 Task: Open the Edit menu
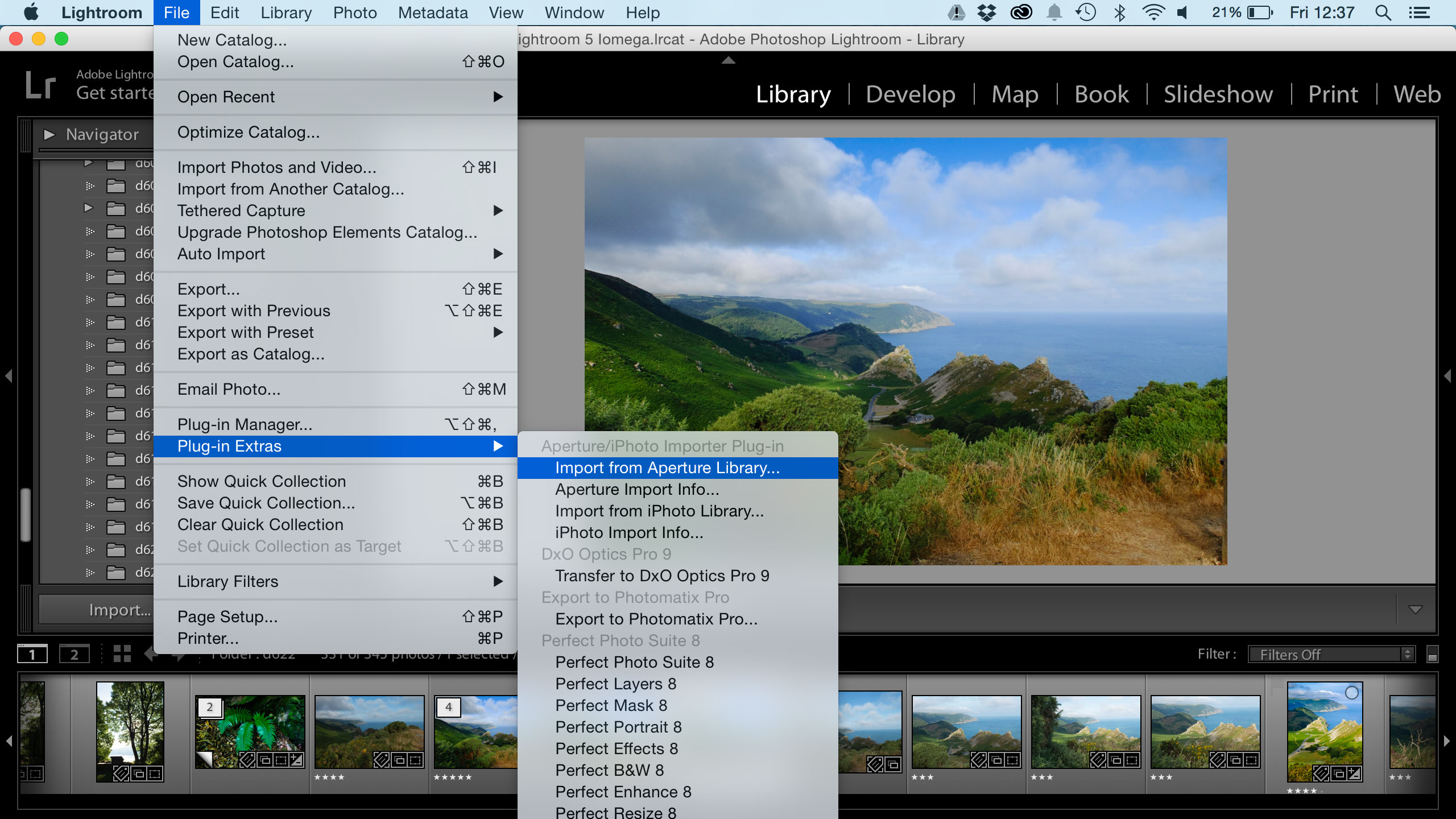tap(225, 13)
